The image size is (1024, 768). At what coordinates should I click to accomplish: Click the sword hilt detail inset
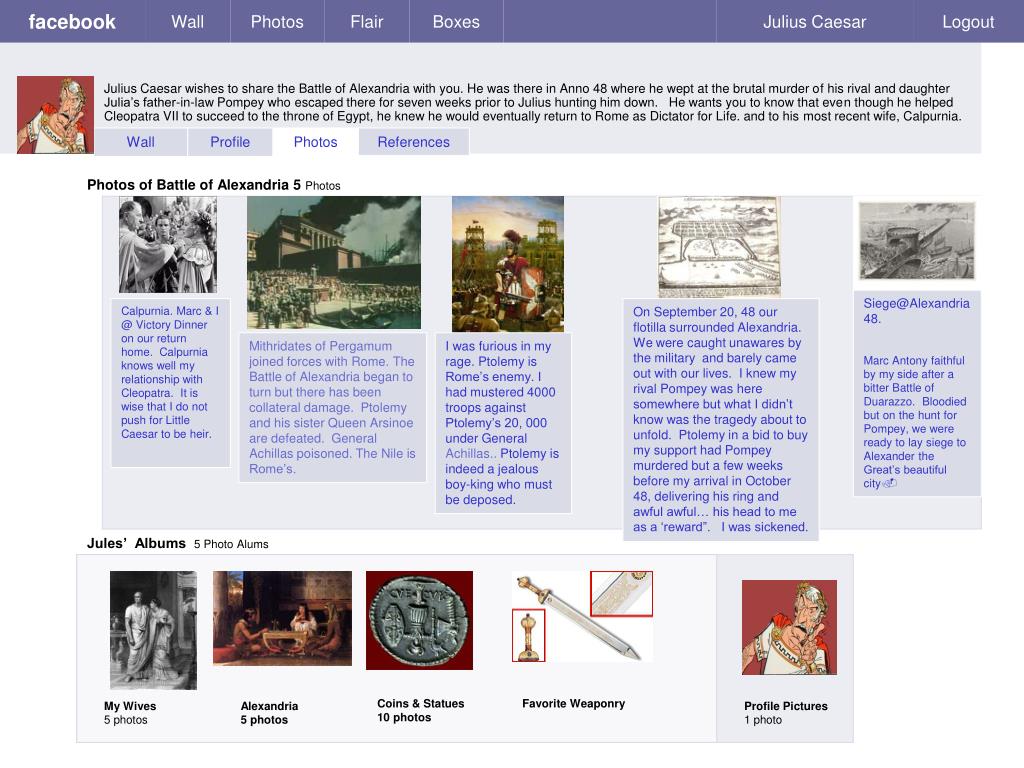point(528,635)
